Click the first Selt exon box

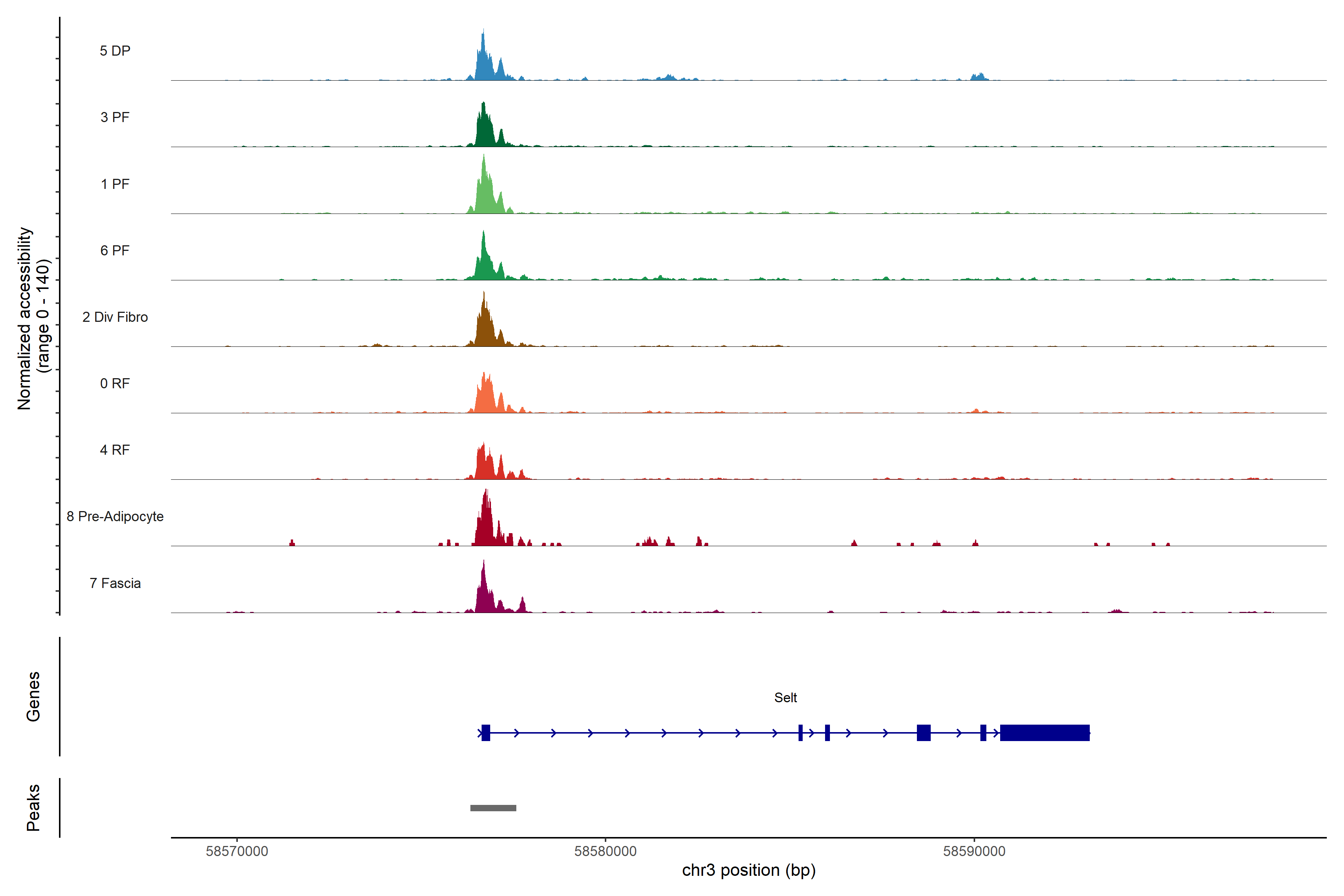tap(486, 732)
